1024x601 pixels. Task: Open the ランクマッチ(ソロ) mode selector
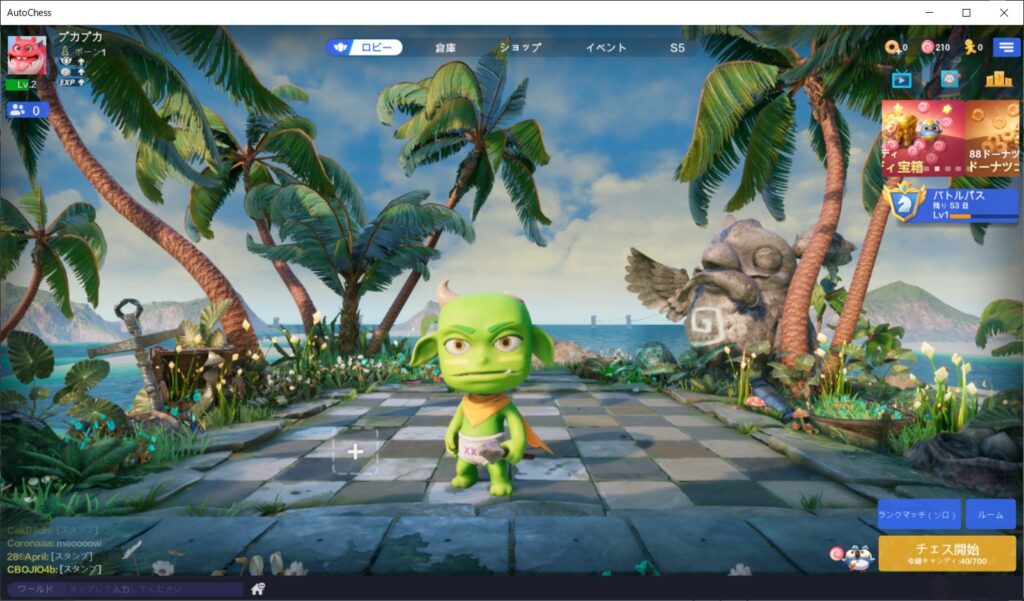[919, 515]
